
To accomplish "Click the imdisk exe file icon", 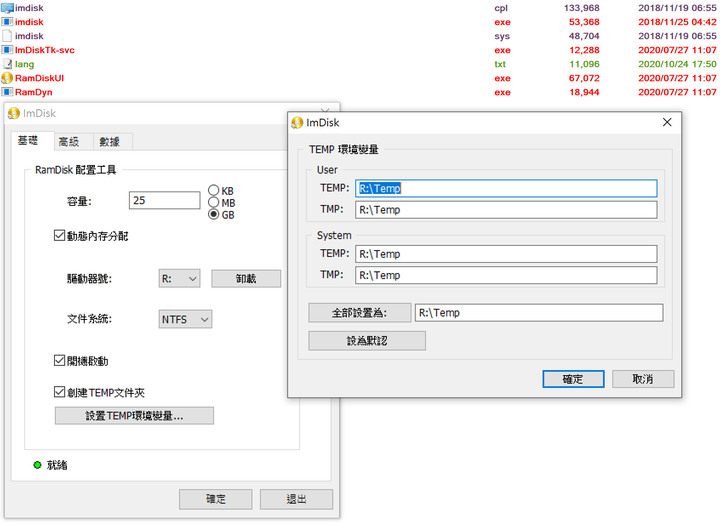I will click(x=7, y=22).
